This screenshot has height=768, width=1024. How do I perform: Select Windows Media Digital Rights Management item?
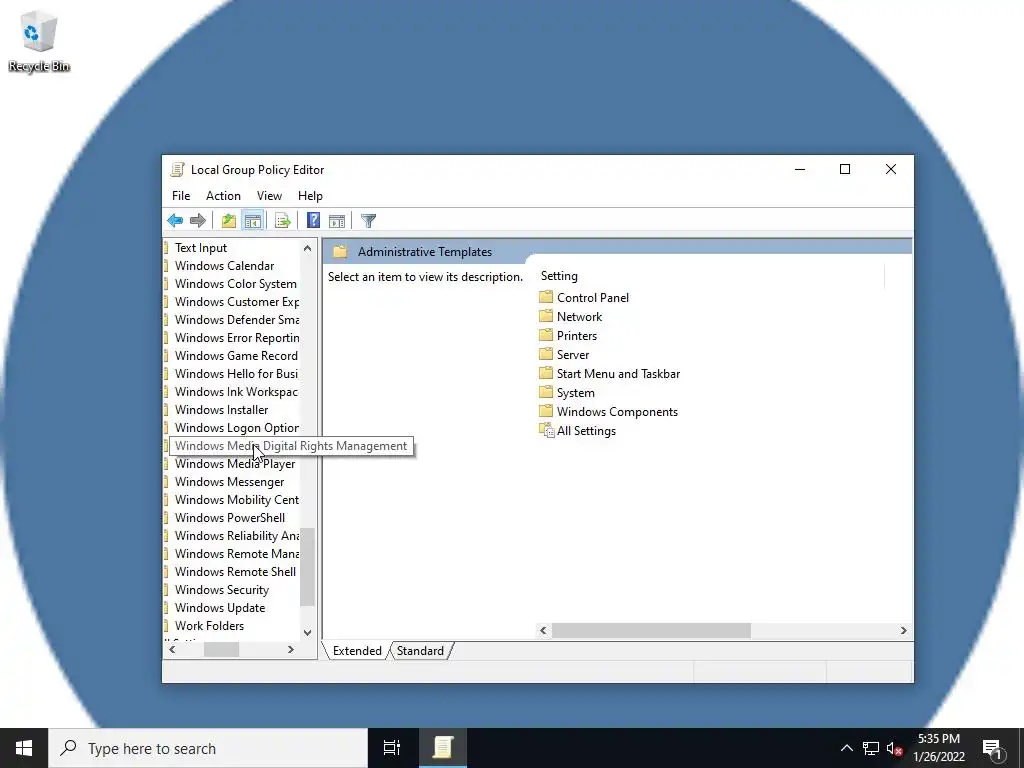click(291, 446)
